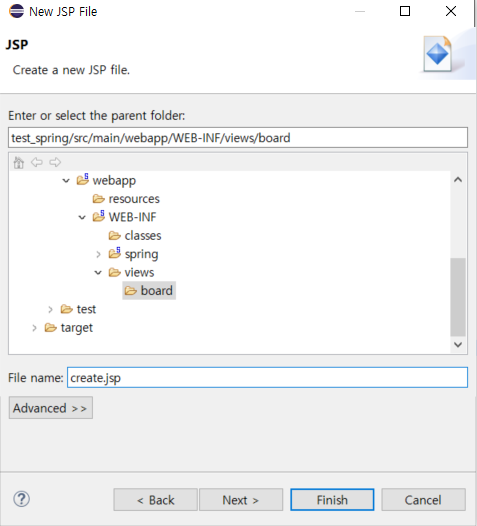Image resolution: width=477 pixels, height=526 pixels.
Task: Cancel the New JSP File dialog
Action: [423, 500]
